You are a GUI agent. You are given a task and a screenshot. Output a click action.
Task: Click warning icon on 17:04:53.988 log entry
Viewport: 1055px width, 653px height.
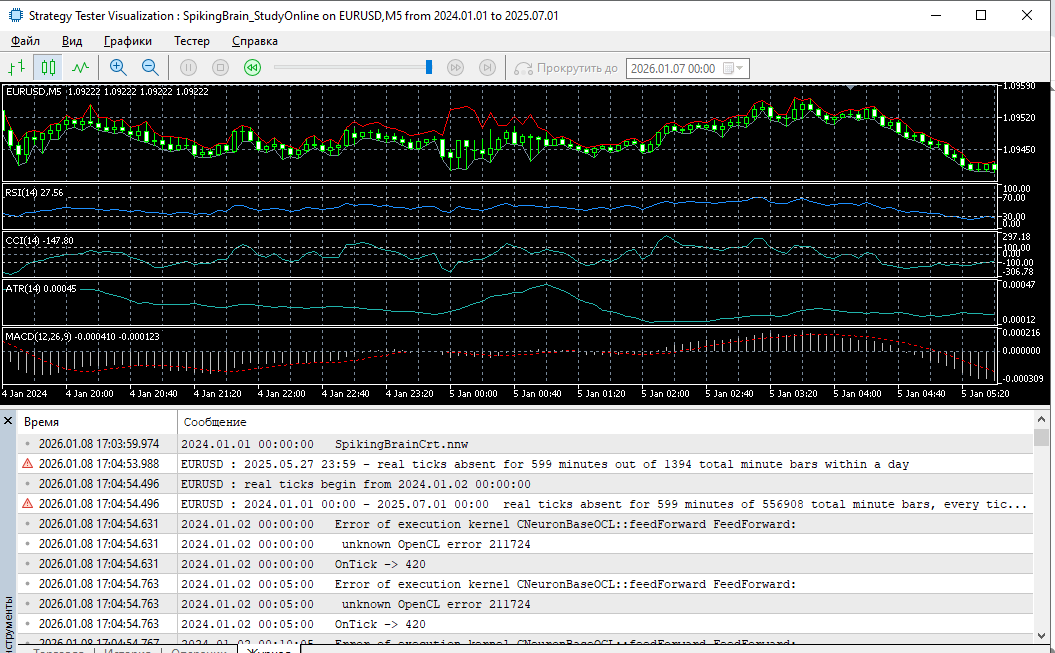point(27,464)
